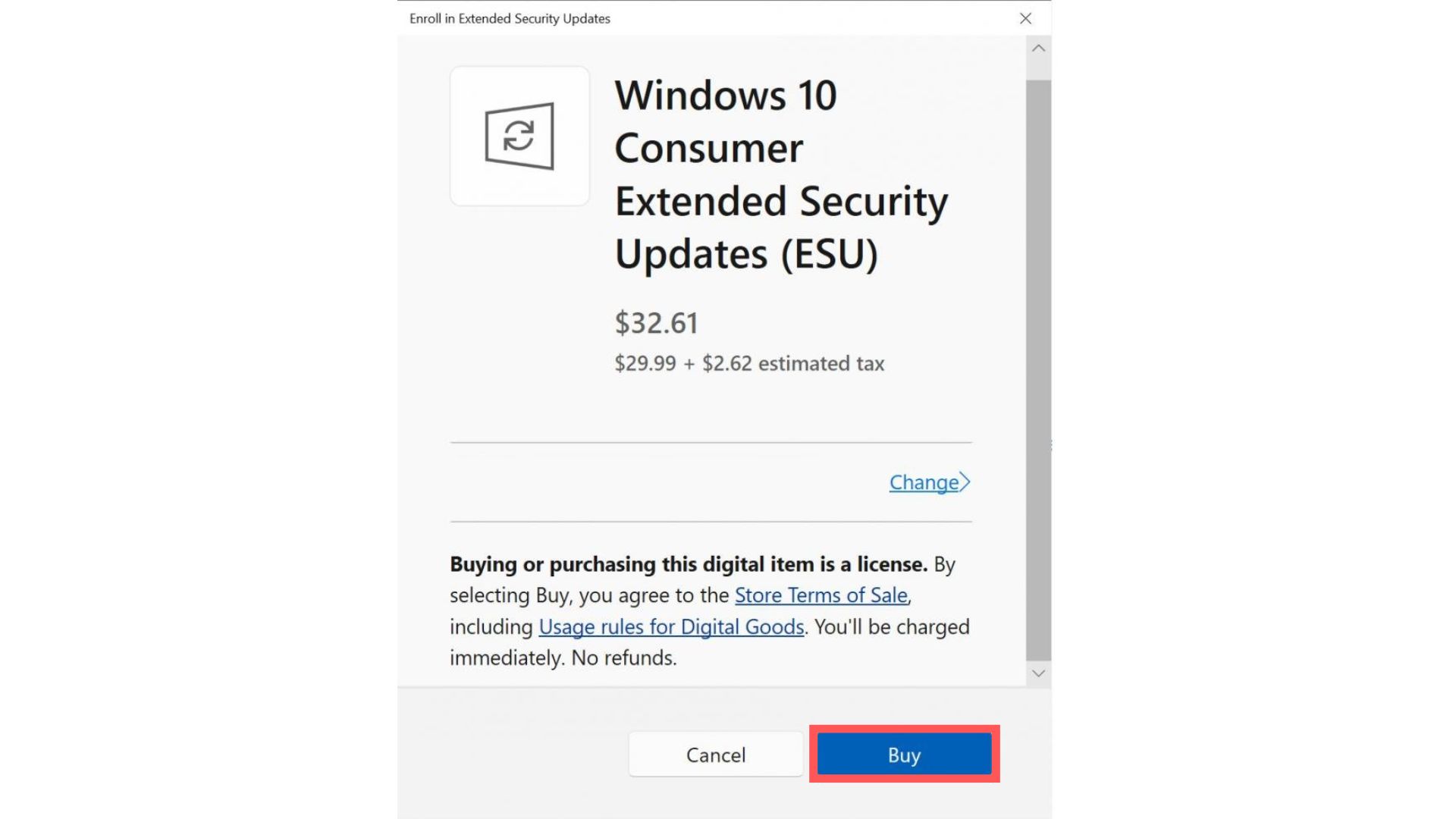Click Cancel to dismiss the purchase

[715, 754]
